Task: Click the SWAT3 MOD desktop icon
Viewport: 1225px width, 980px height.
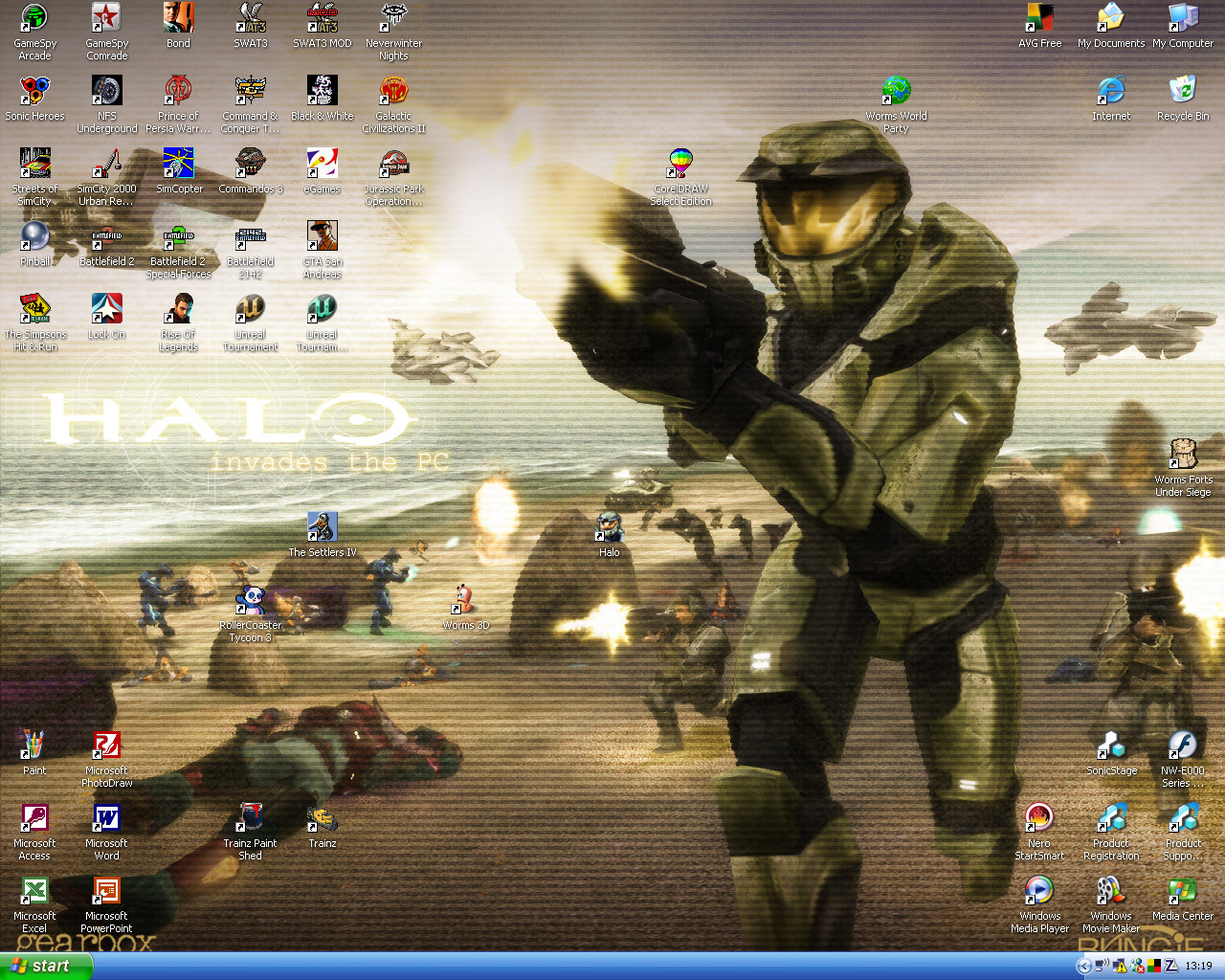Action: tap(323, 26)
